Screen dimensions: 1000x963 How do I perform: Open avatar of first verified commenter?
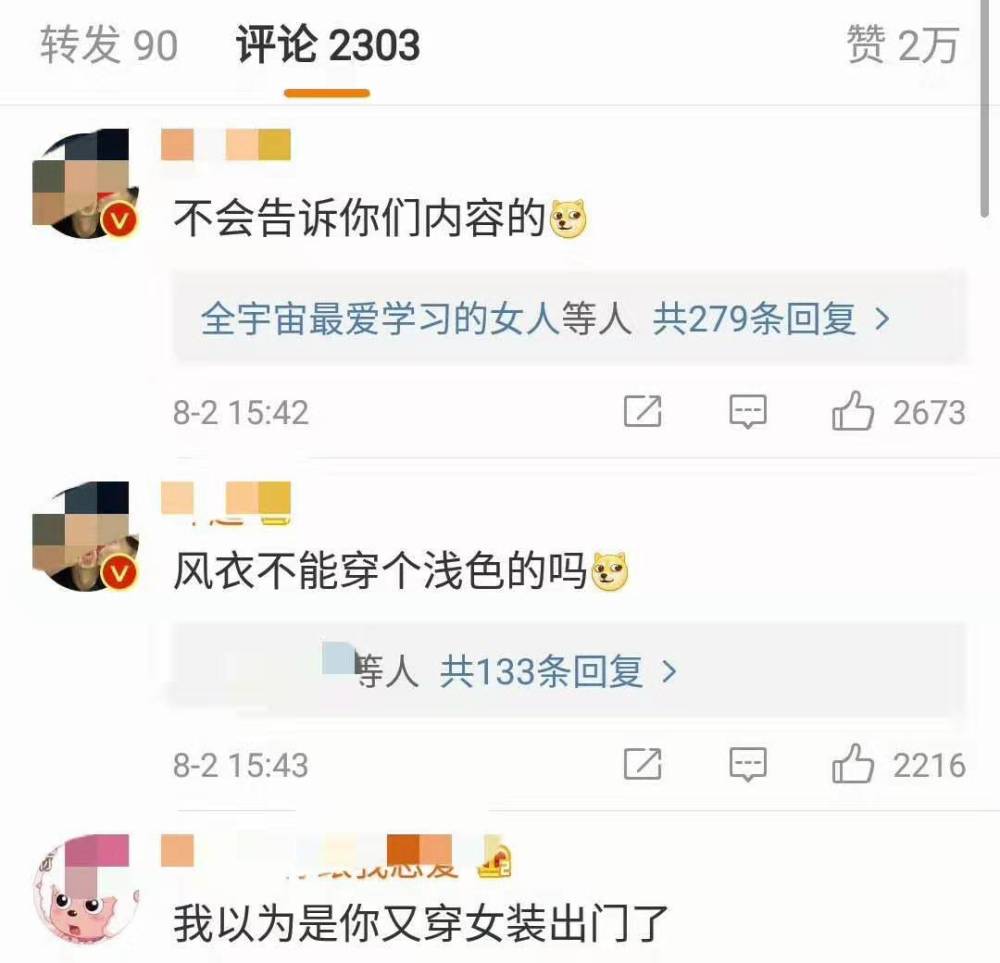pos(86,183)
